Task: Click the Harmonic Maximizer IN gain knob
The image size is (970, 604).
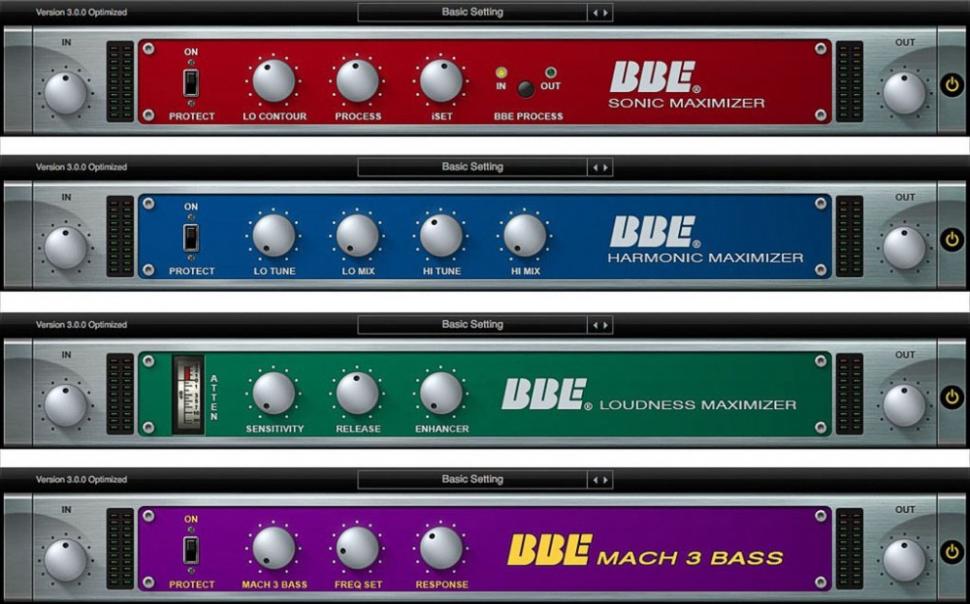Action: [x=66, y=248]
